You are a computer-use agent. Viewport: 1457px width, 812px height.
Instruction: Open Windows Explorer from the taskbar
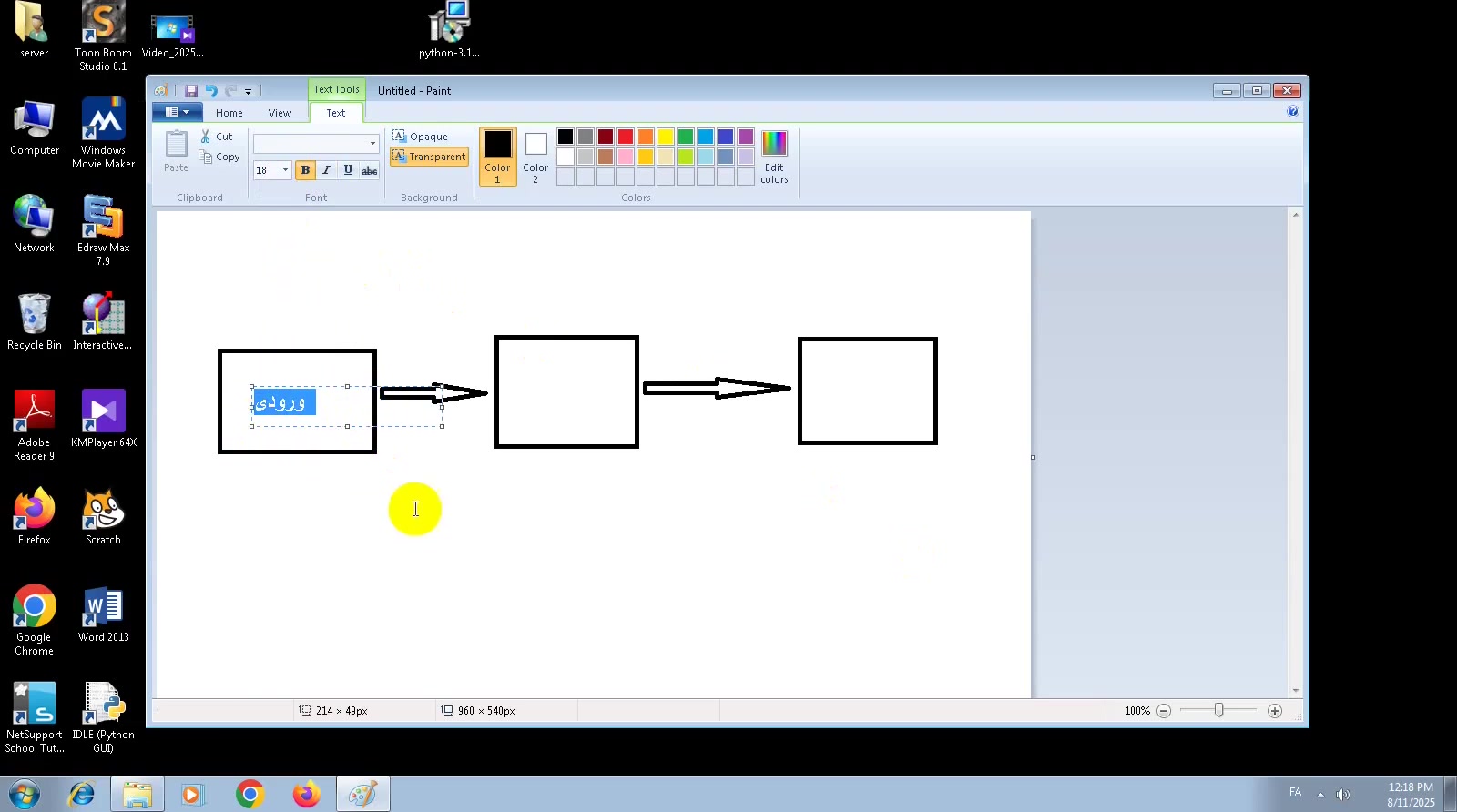point(138,795)
